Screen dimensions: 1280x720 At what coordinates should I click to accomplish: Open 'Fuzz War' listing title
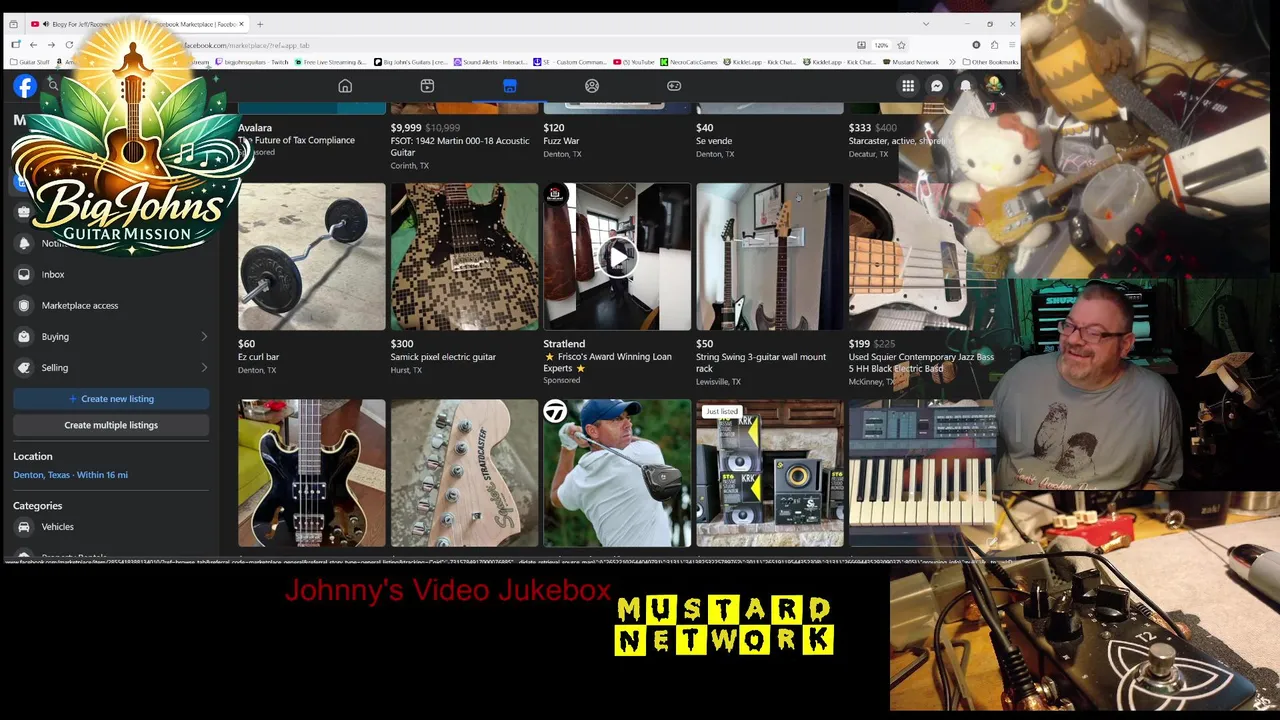561,141
